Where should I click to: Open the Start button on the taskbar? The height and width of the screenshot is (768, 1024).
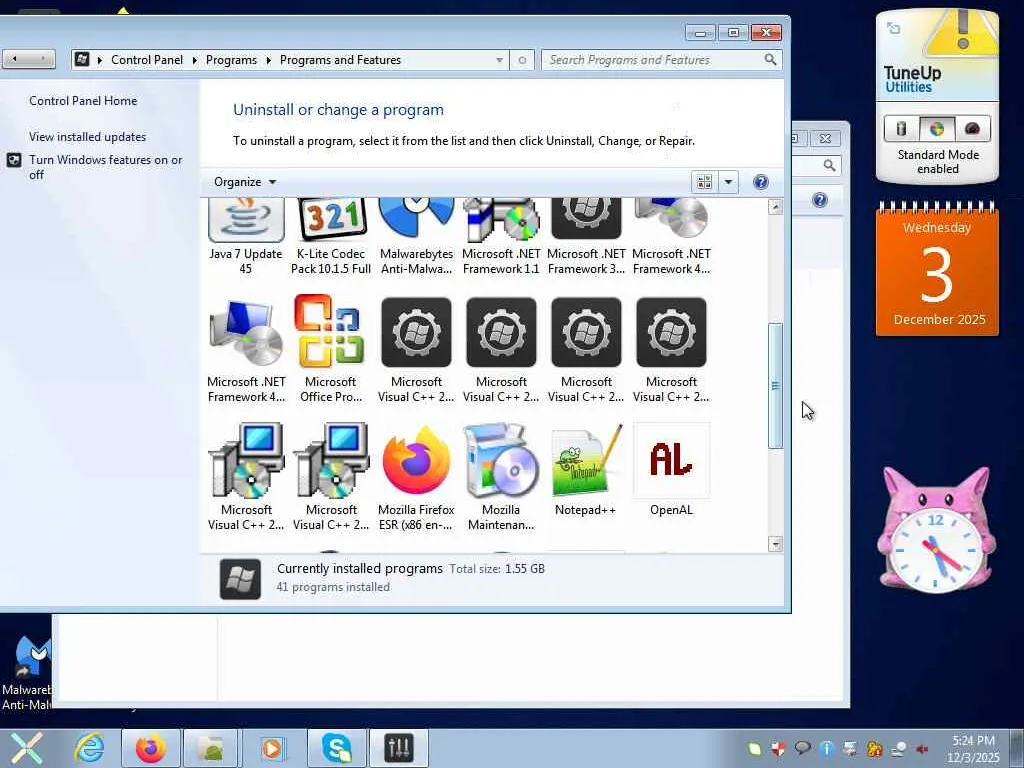[x=26, y=748]
